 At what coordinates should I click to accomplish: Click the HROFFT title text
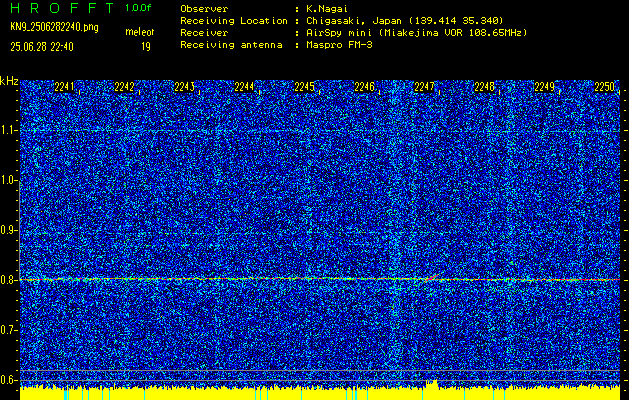point(62,8)
